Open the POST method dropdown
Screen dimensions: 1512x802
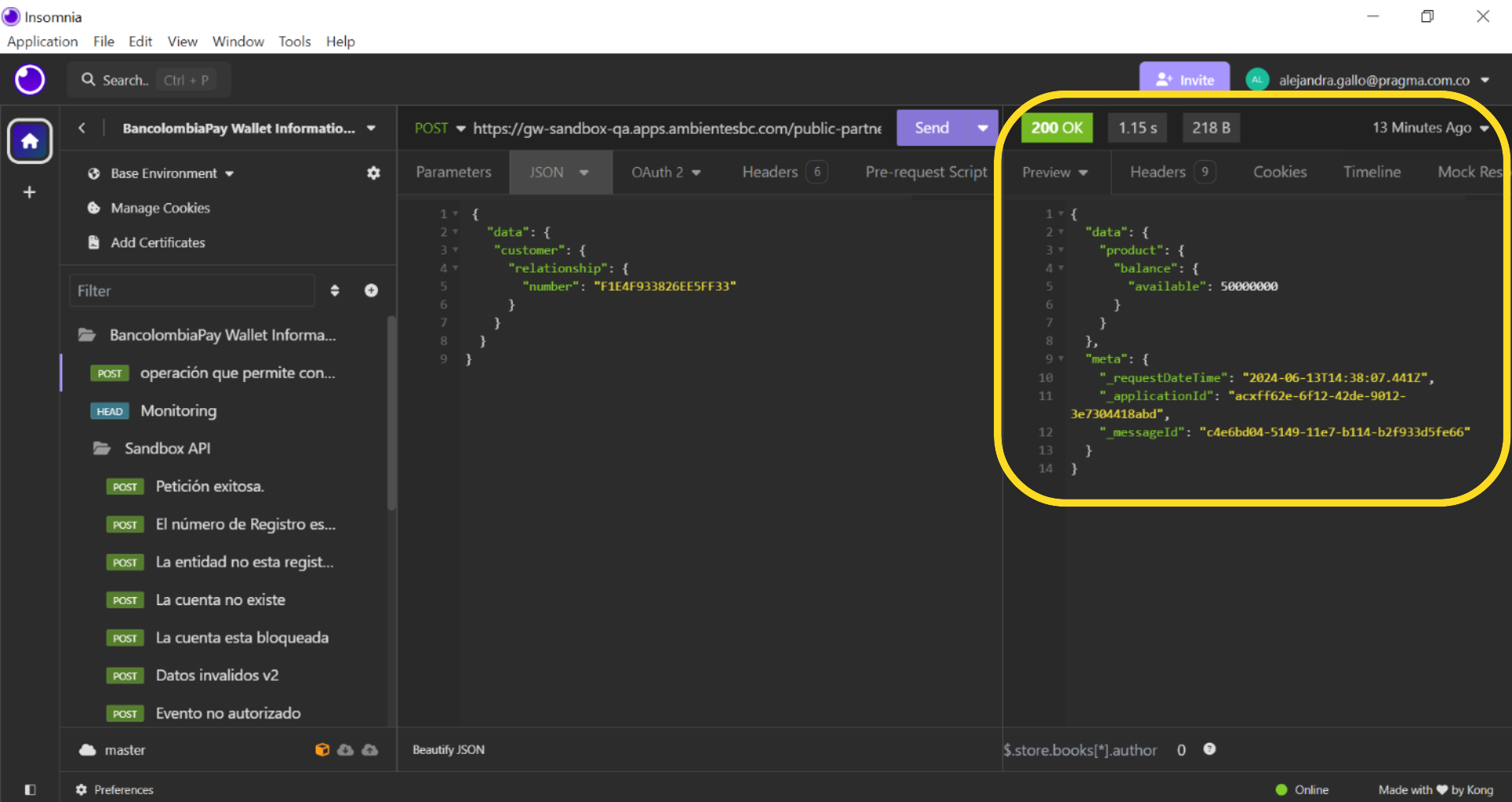point(439,128)
